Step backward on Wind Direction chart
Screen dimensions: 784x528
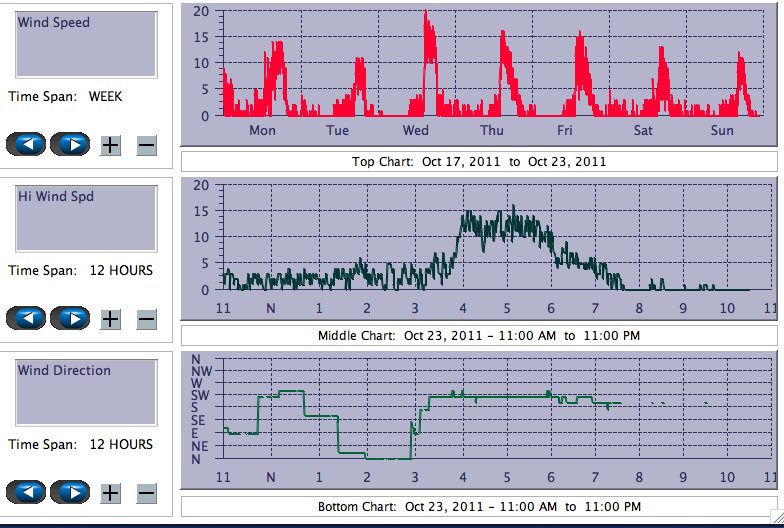[26, 492]
